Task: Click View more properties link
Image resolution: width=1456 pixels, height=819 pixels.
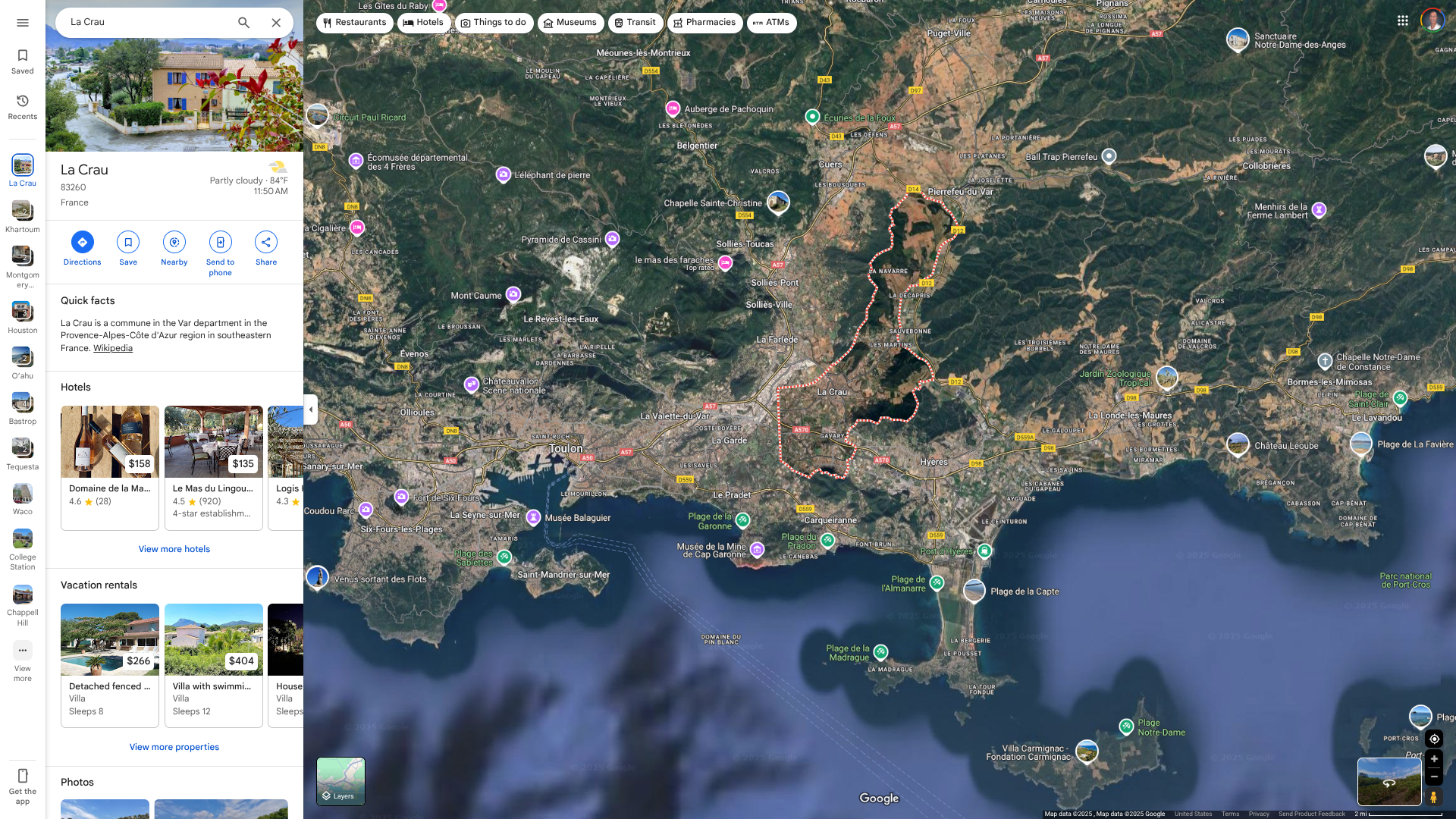Action: click(174, 747)
